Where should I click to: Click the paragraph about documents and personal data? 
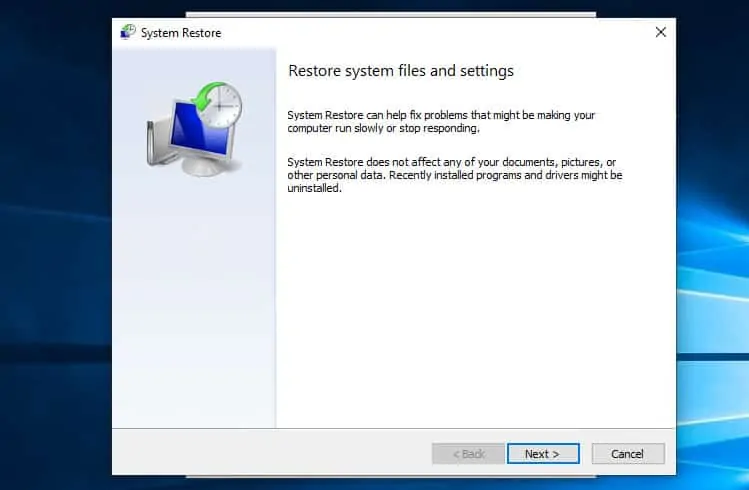tap(454, 175)
